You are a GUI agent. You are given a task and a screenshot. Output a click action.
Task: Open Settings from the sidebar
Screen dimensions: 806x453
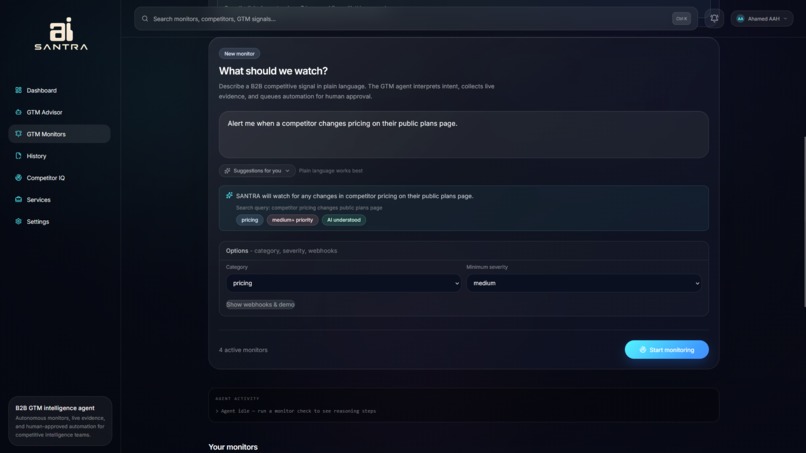click(59, 221)
